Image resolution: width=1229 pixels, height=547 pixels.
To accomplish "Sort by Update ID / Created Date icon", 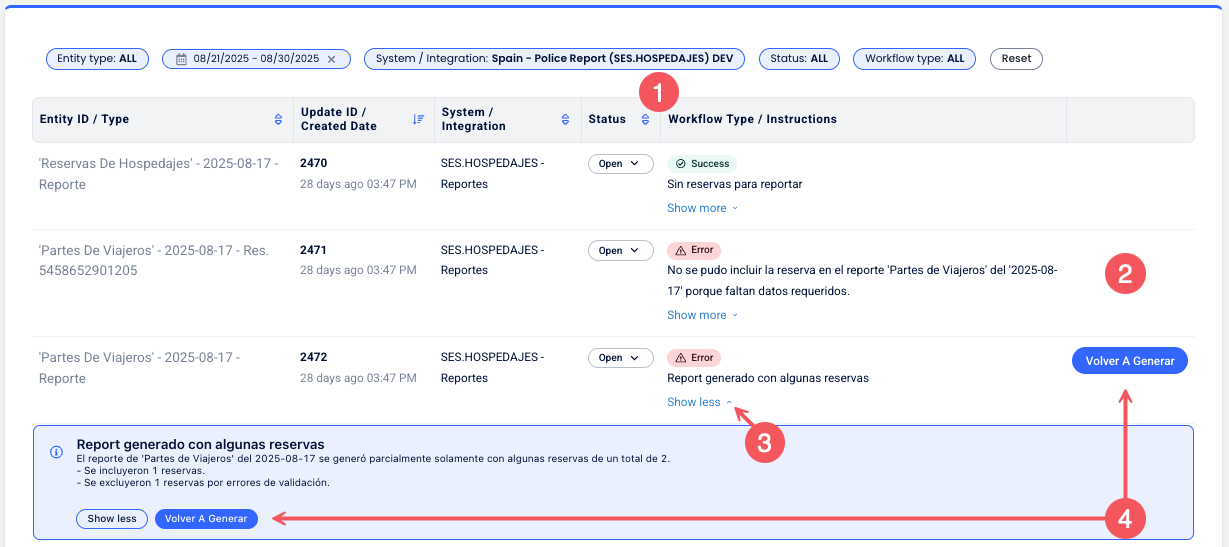I will (418, 119).
